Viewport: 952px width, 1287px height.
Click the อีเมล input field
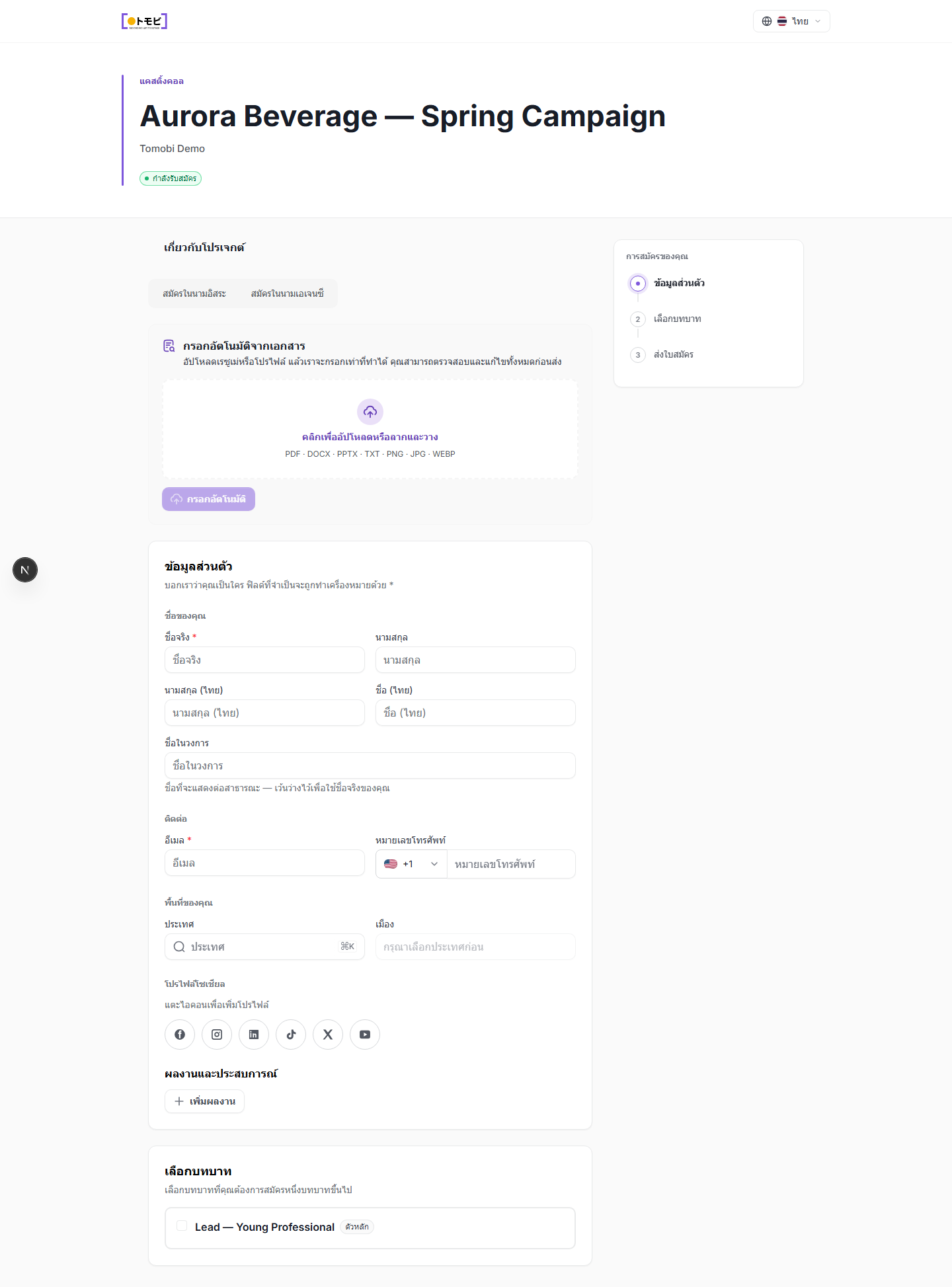[x=264, y=863]
